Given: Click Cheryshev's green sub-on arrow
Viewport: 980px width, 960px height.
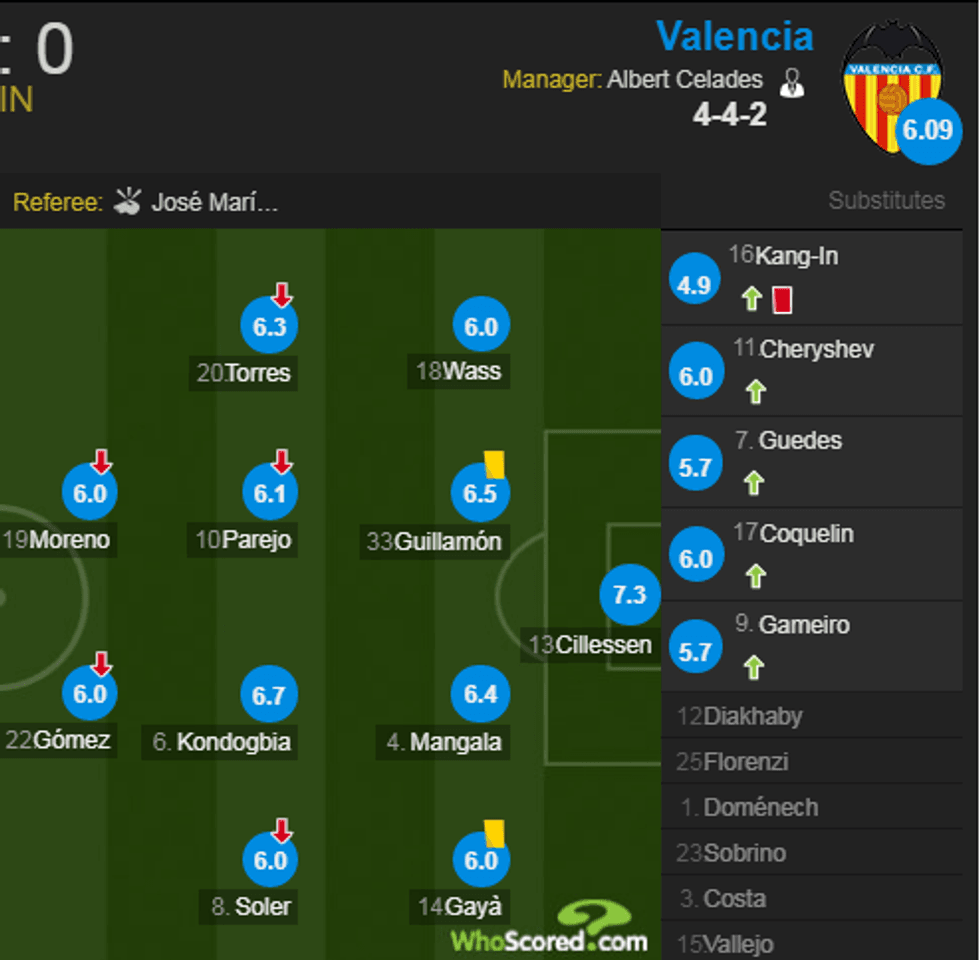Looking at the screenshot, I should pyautogui.click(x=755, y=391).
